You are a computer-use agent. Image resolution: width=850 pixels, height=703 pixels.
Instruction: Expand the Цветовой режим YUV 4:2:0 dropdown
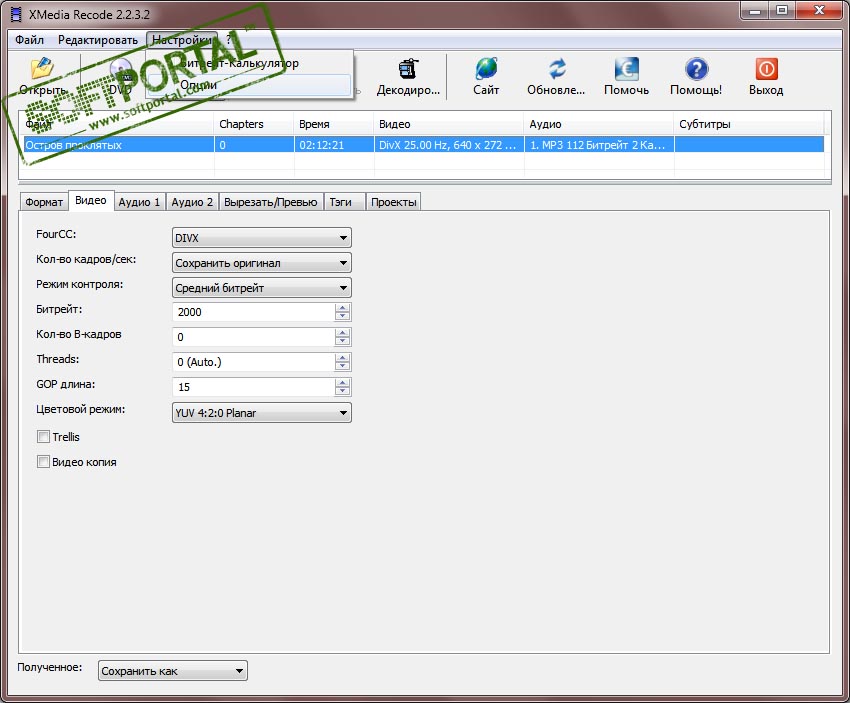point(262,412)
